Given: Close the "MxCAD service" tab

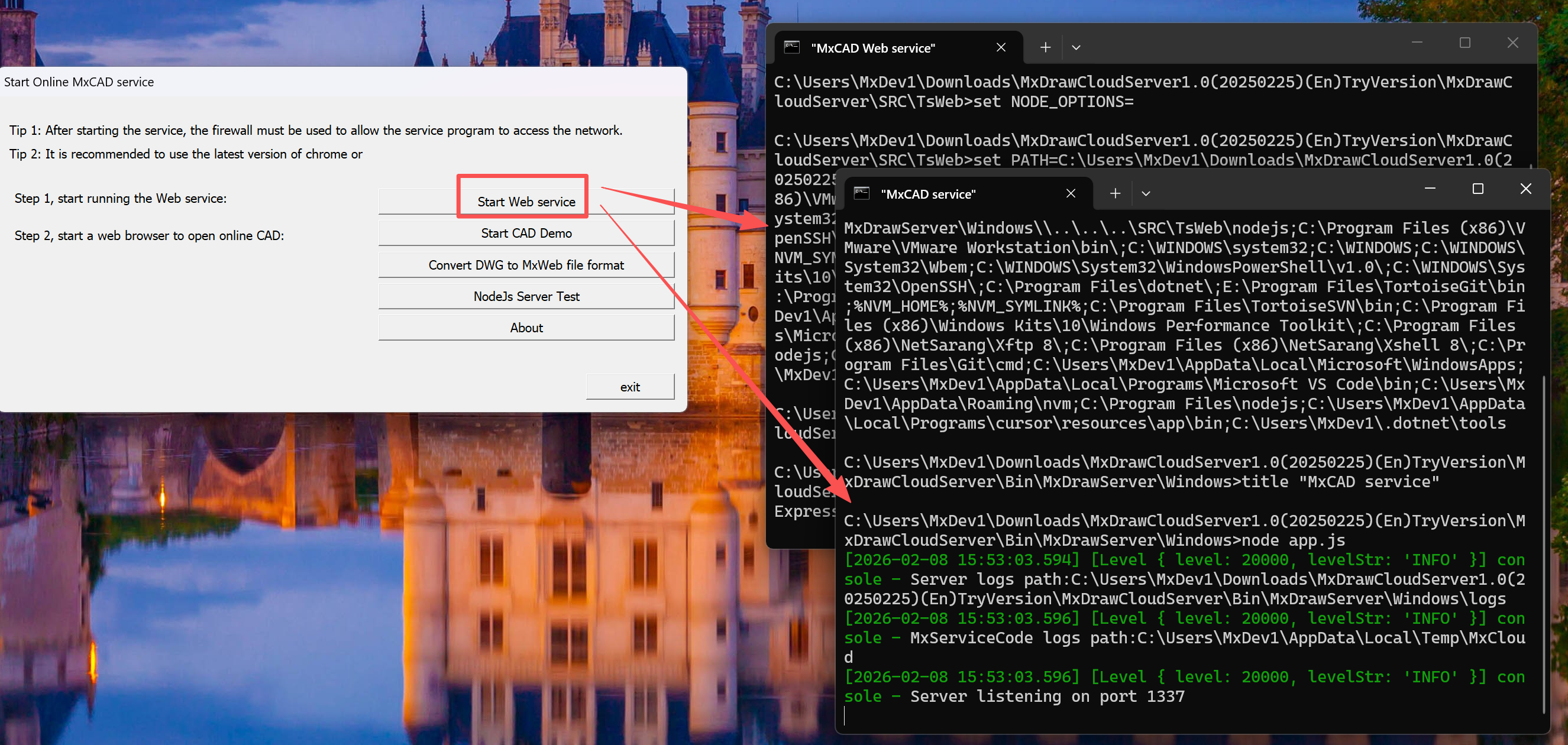Looking at the screenshot, I should (1070, 193).
